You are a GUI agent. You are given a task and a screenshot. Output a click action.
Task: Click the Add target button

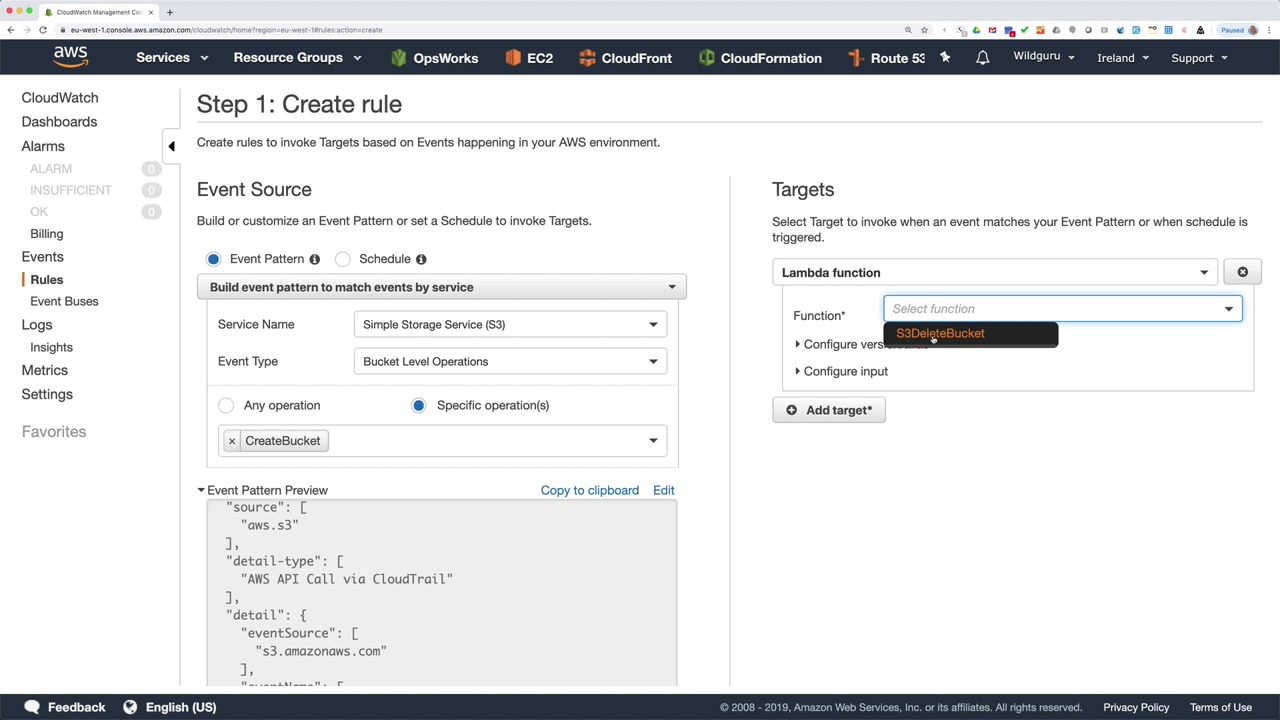pyautogui.click(x=829, y=410)
